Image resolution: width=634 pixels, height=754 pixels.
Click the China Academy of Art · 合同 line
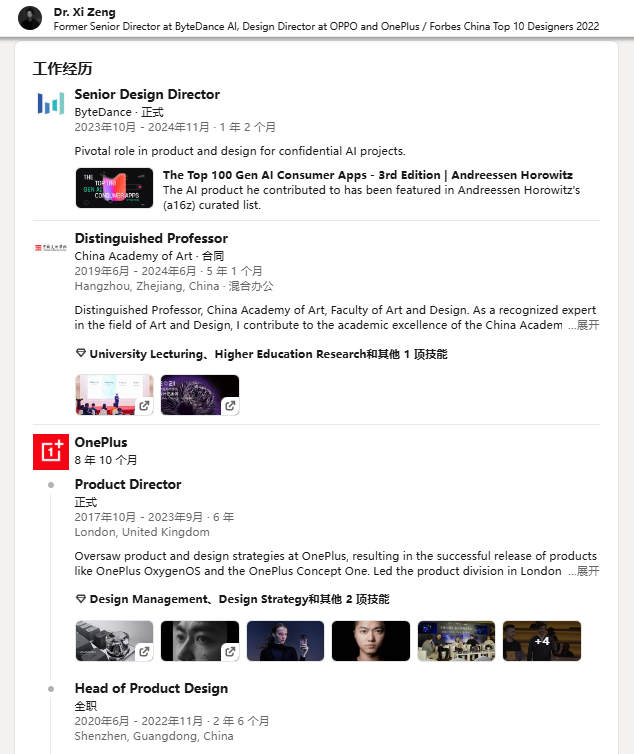coord(149,256)
